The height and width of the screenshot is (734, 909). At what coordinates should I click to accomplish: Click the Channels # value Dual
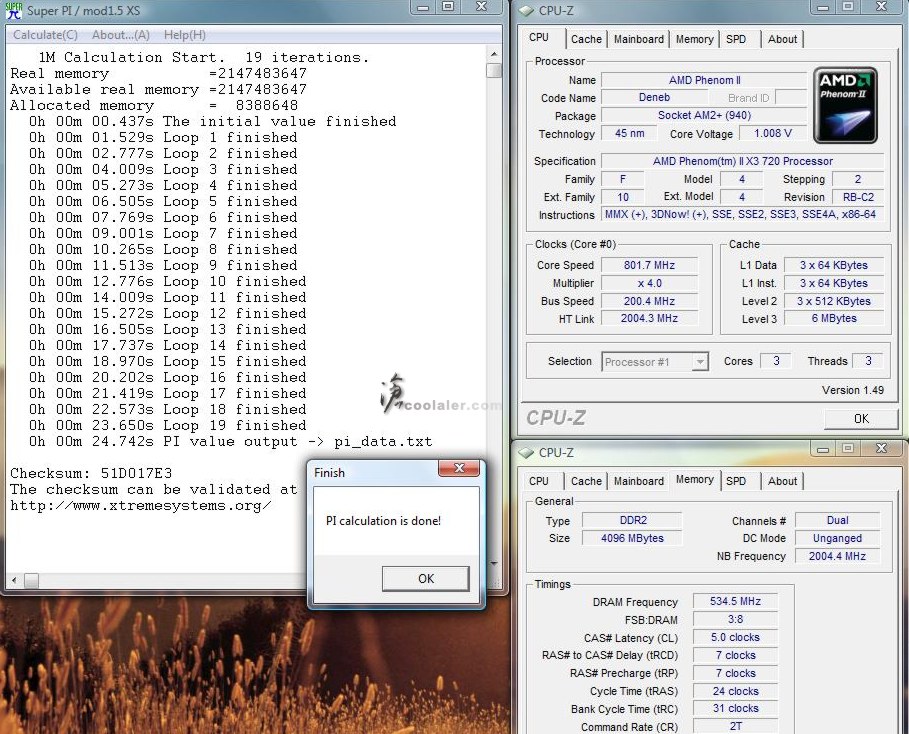tap(837, 520)
